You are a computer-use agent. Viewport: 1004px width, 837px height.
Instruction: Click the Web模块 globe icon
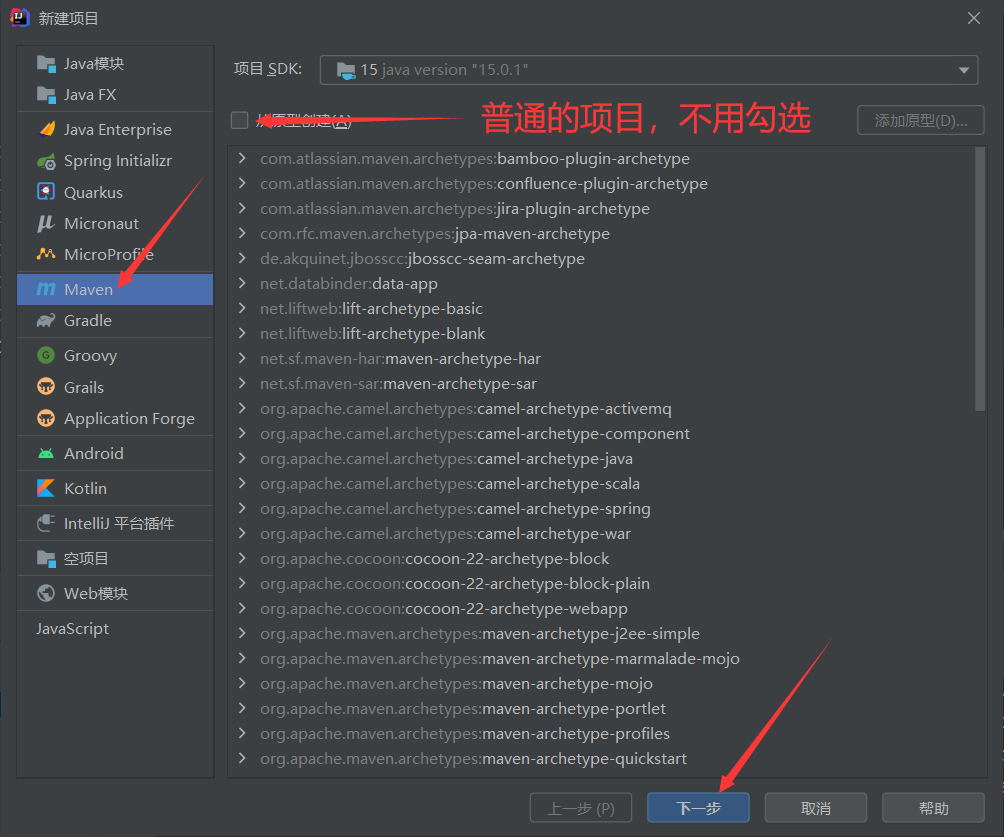point(46,593)
